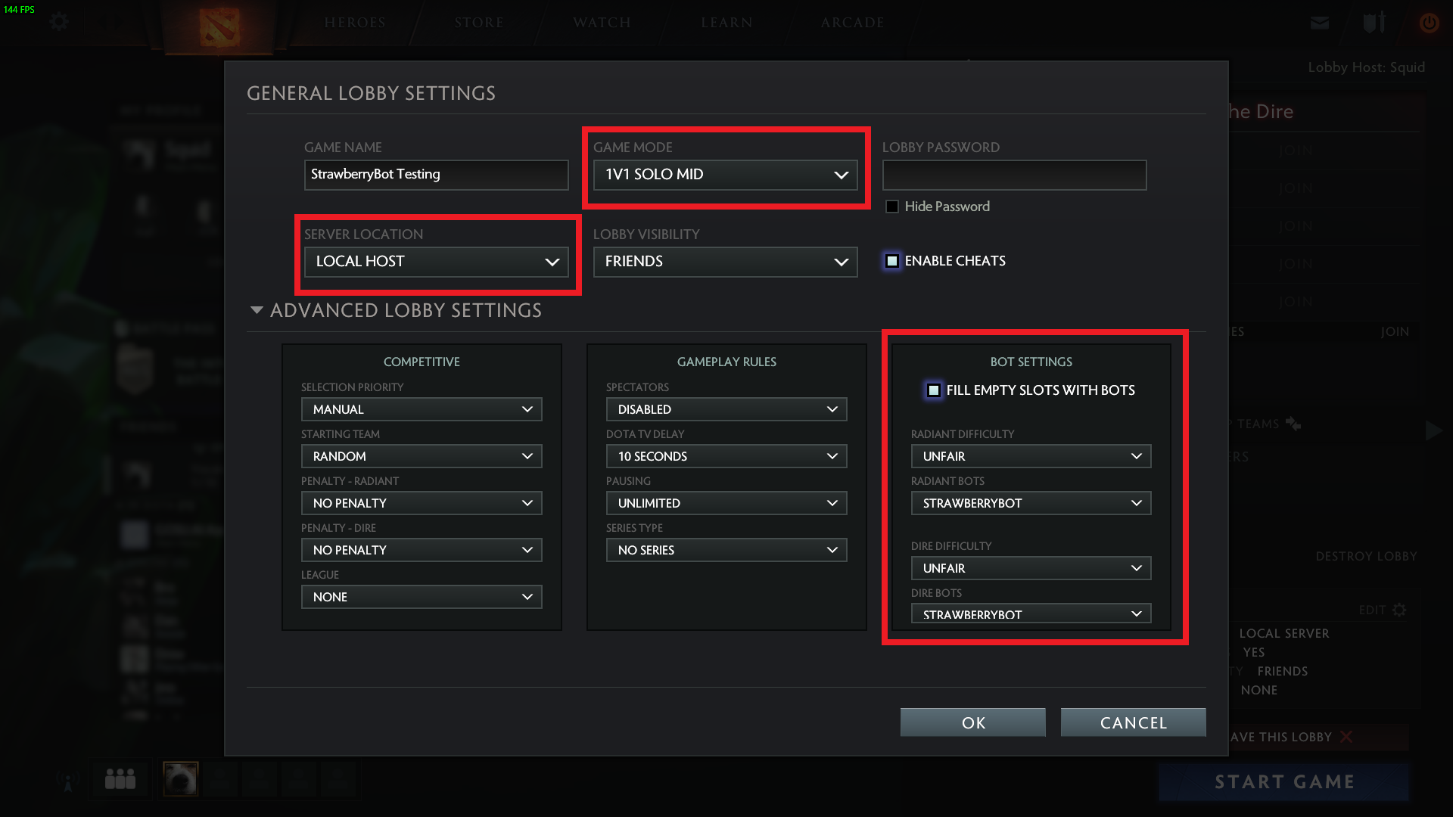Viewport: 1456px width, 820px height.
Task: Open the Server Location dropdown
Action: point(437,262)
